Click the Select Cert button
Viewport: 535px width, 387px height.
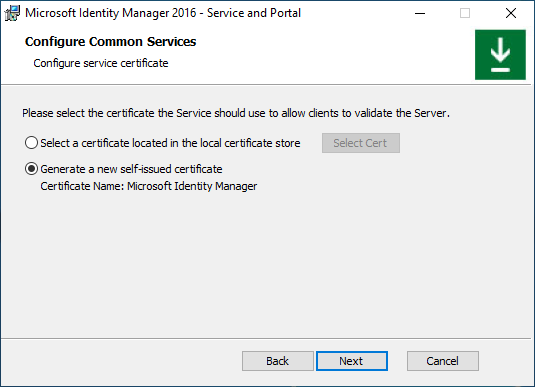tap(361, 143)
